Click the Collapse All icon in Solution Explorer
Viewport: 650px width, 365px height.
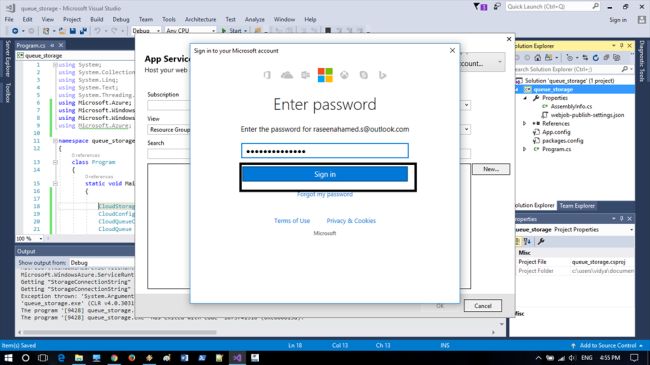point(606,58)
